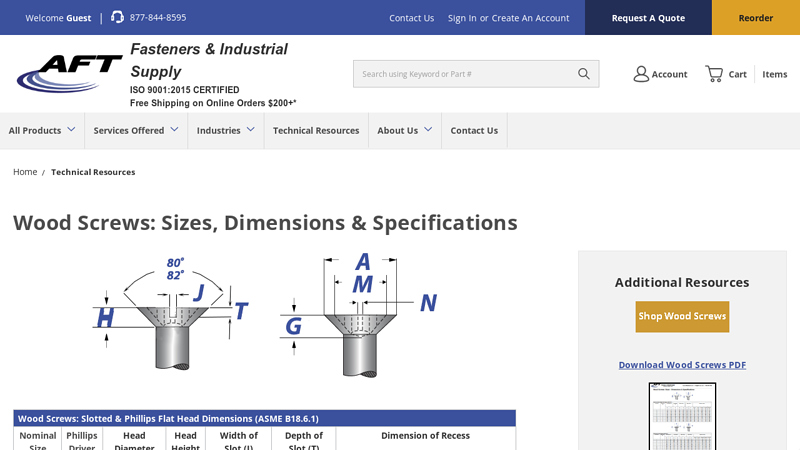Screen dimensions: 800x450
Task: Expand the Industries chevron
Action: click(251, 130)
